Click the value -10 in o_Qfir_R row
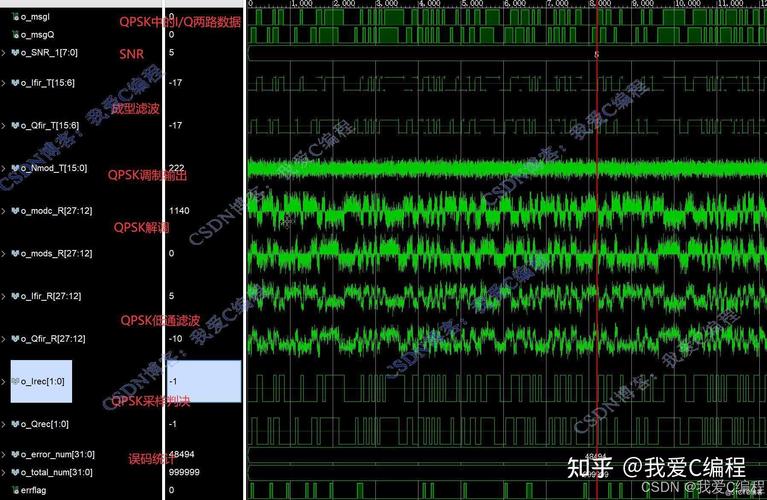This screenshot has height=500, width=767. click(176, 339)
